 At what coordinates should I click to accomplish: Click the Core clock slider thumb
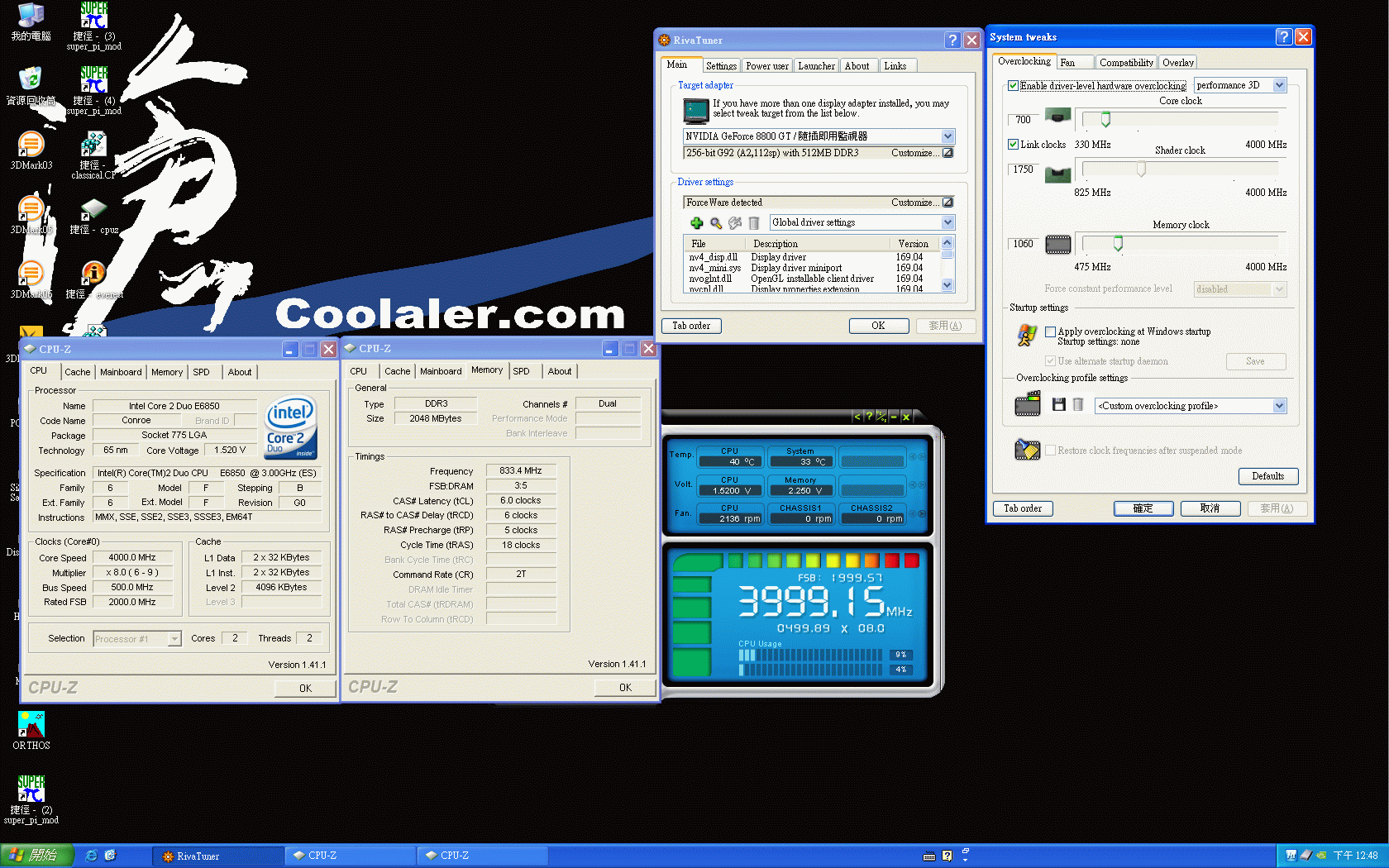pyautogui.click(x=1105, y=120)
